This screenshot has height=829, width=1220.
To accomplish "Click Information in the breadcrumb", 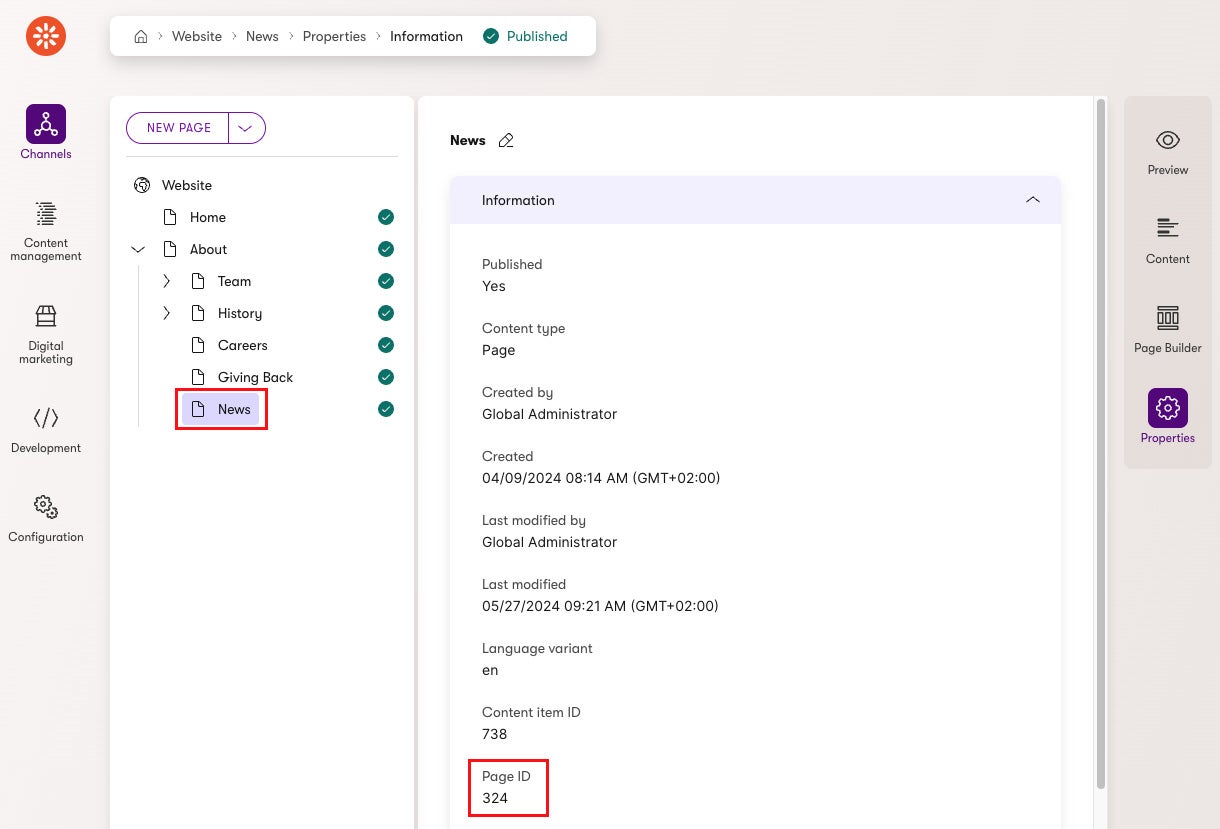I will (426, 36).
